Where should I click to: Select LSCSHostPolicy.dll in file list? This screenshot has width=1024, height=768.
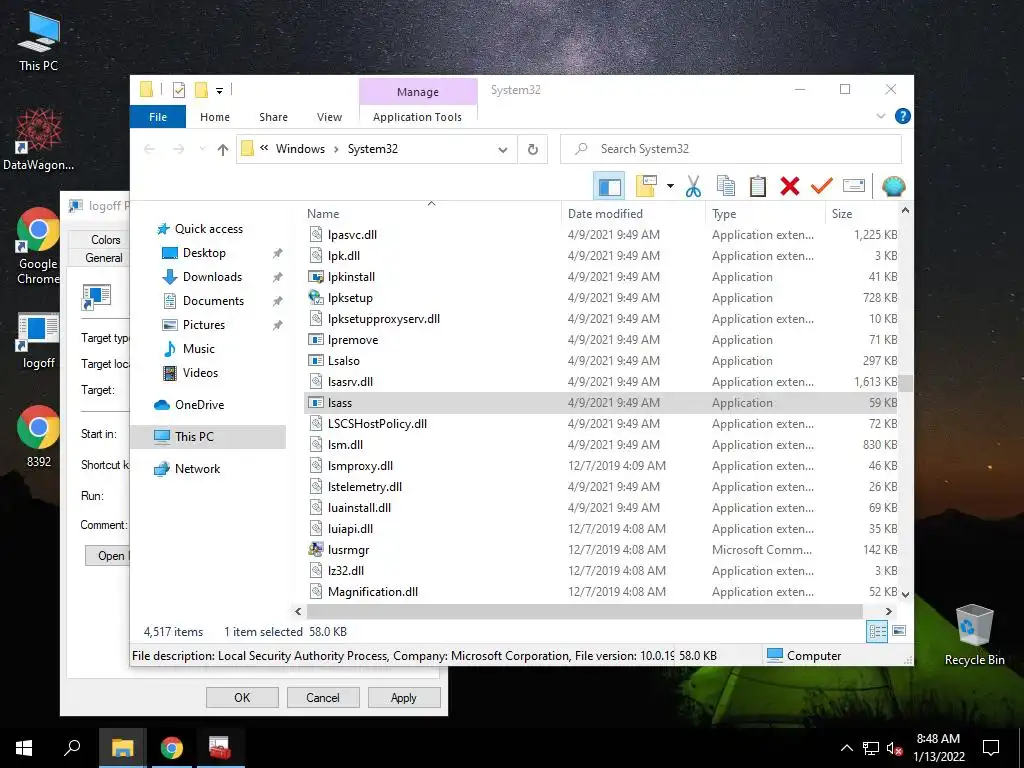coord(601,424)
